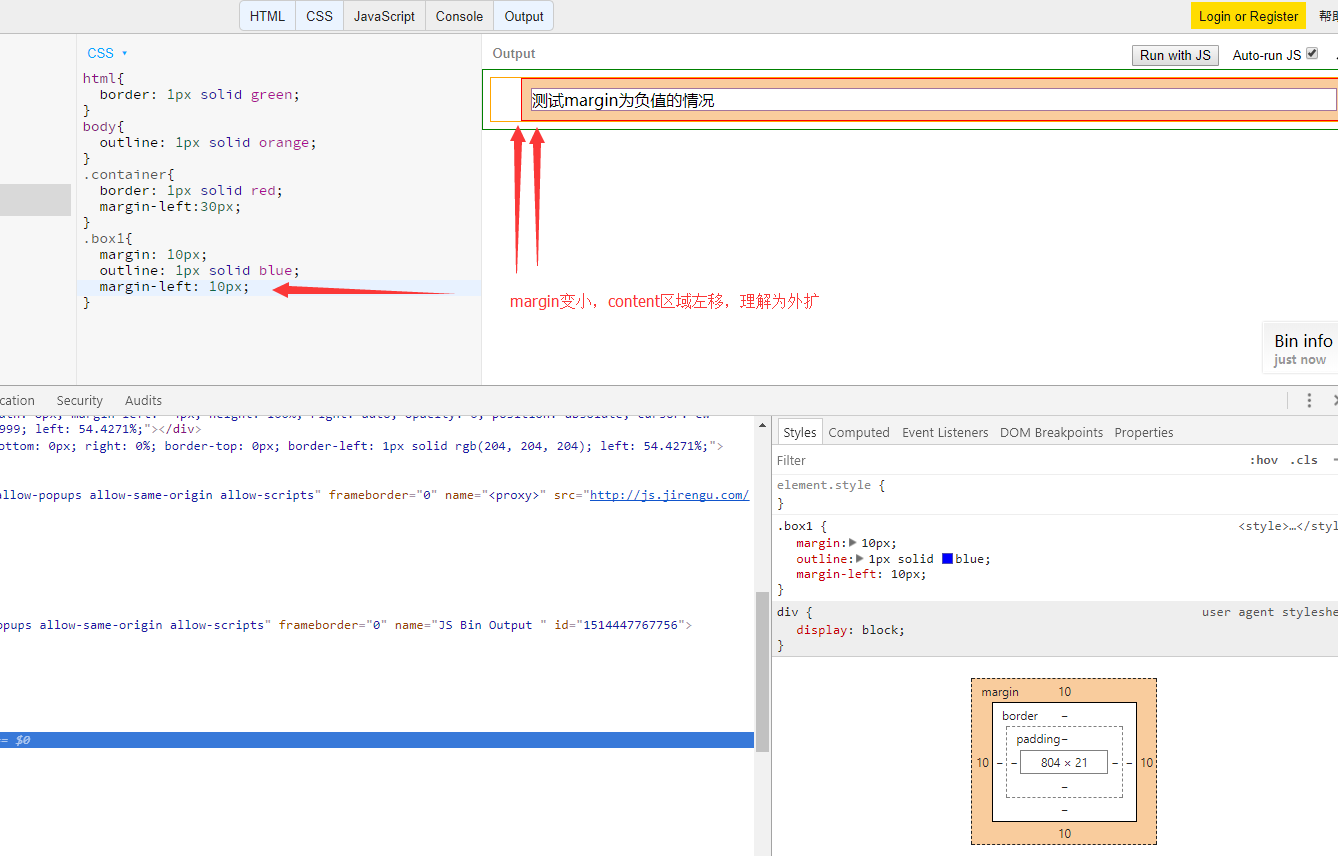Click the Run with JS button
The image size is (1338, 856).
click(1175, 55)
